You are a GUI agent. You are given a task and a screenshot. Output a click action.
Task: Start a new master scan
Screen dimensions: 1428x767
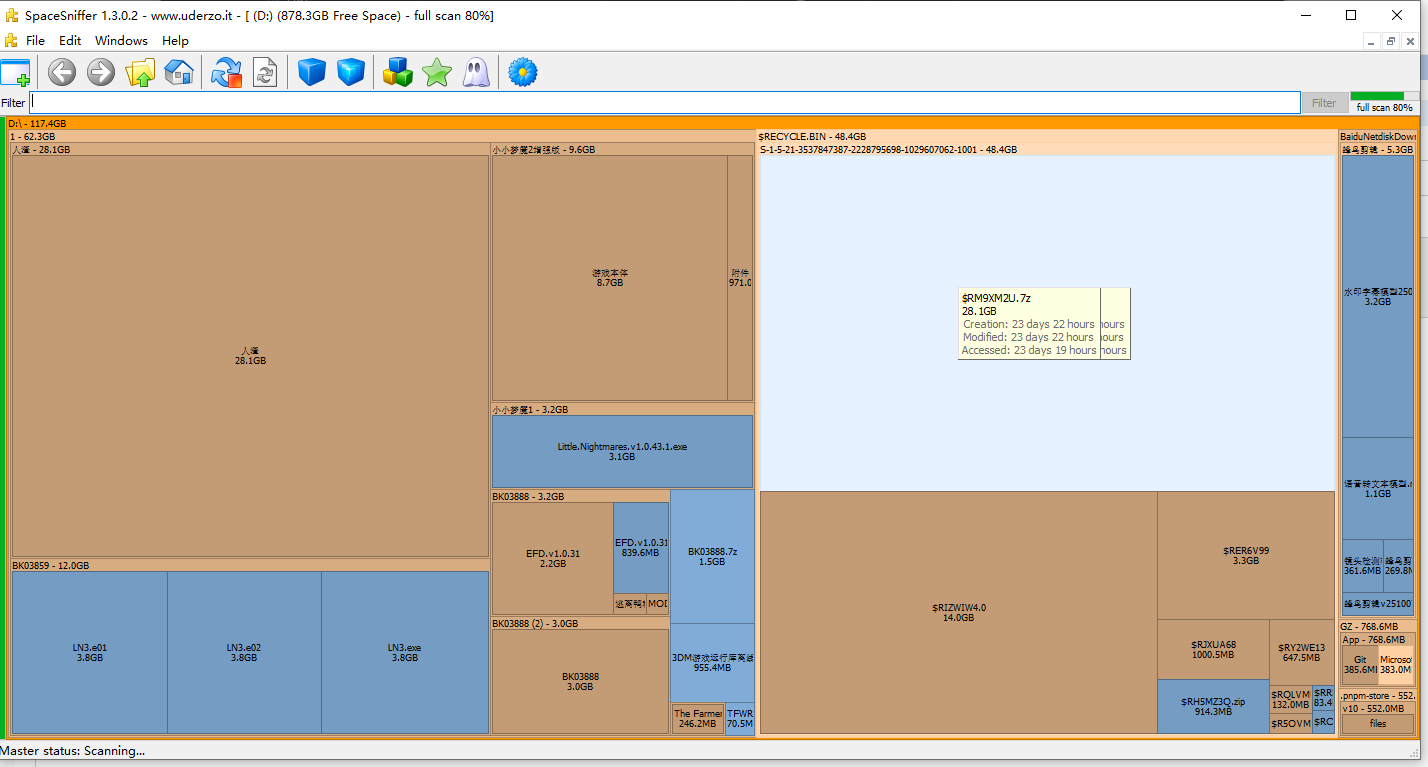[227, 72]
